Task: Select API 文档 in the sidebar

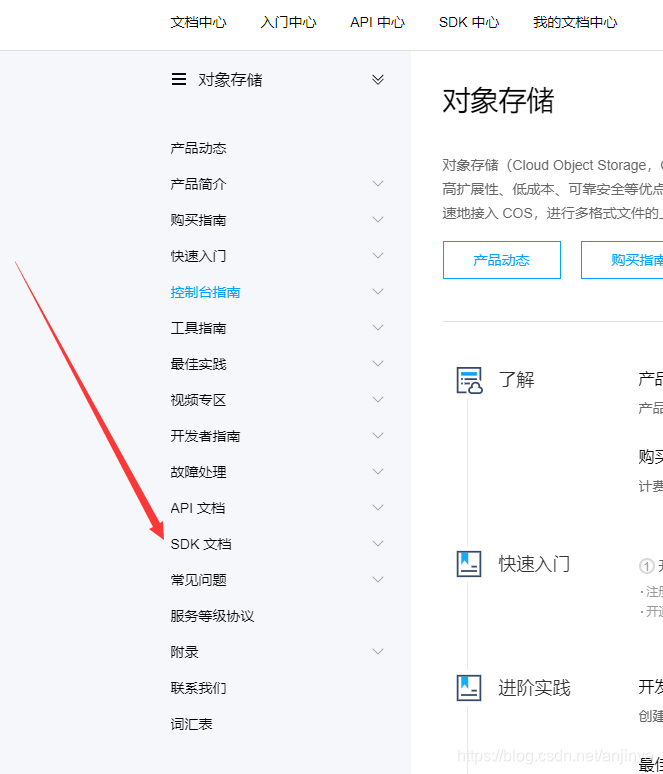Action: tap(198, 508)
